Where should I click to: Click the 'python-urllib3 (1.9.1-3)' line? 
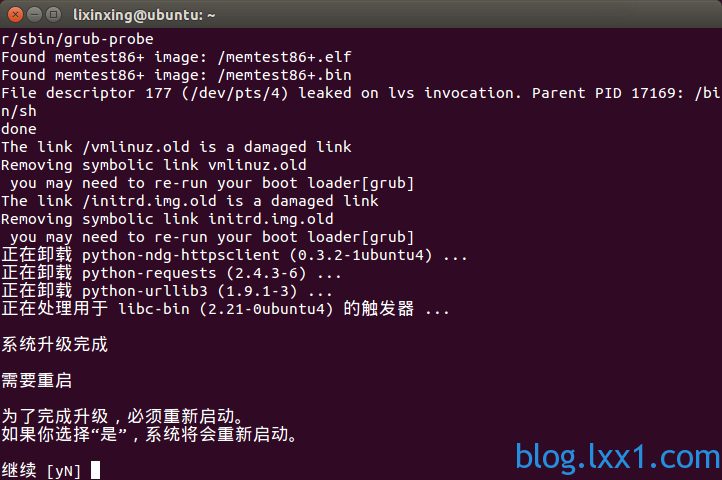click(167, 291)
